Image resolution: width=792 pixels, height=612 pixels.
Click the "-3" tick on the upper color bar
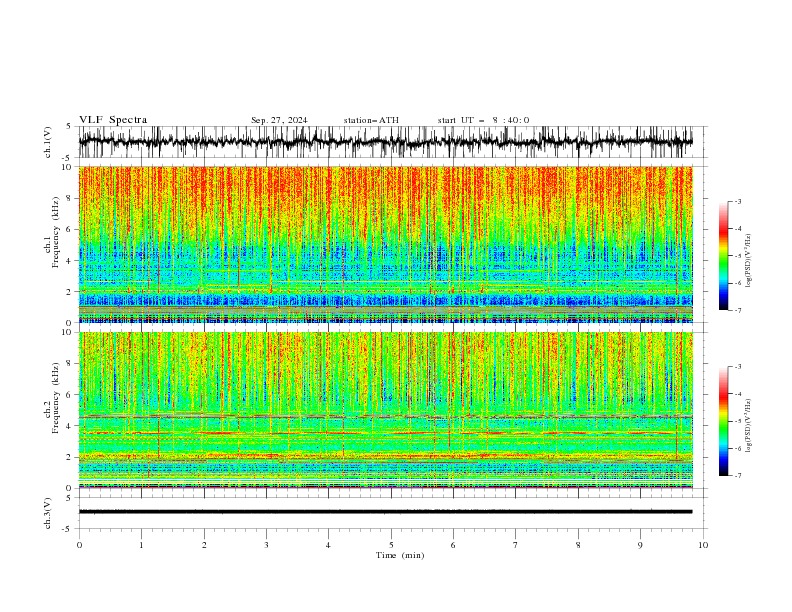(x=737, y=201)
